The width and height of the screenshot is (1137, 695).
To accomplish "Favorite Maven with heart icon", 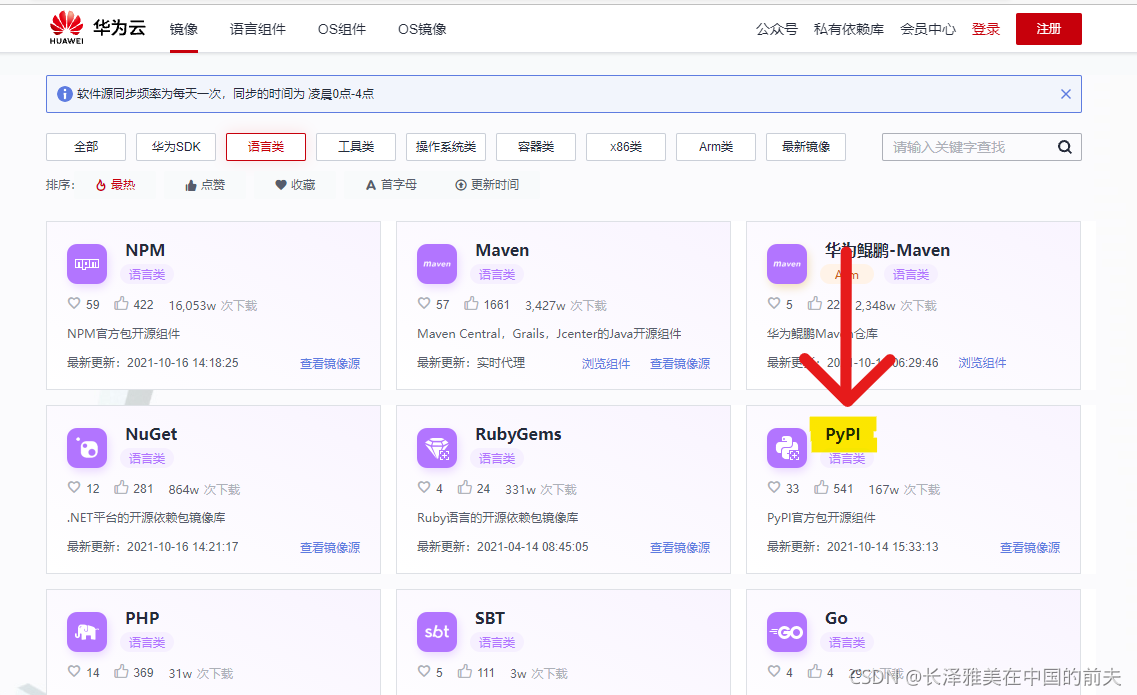I will tap(424, 303).
